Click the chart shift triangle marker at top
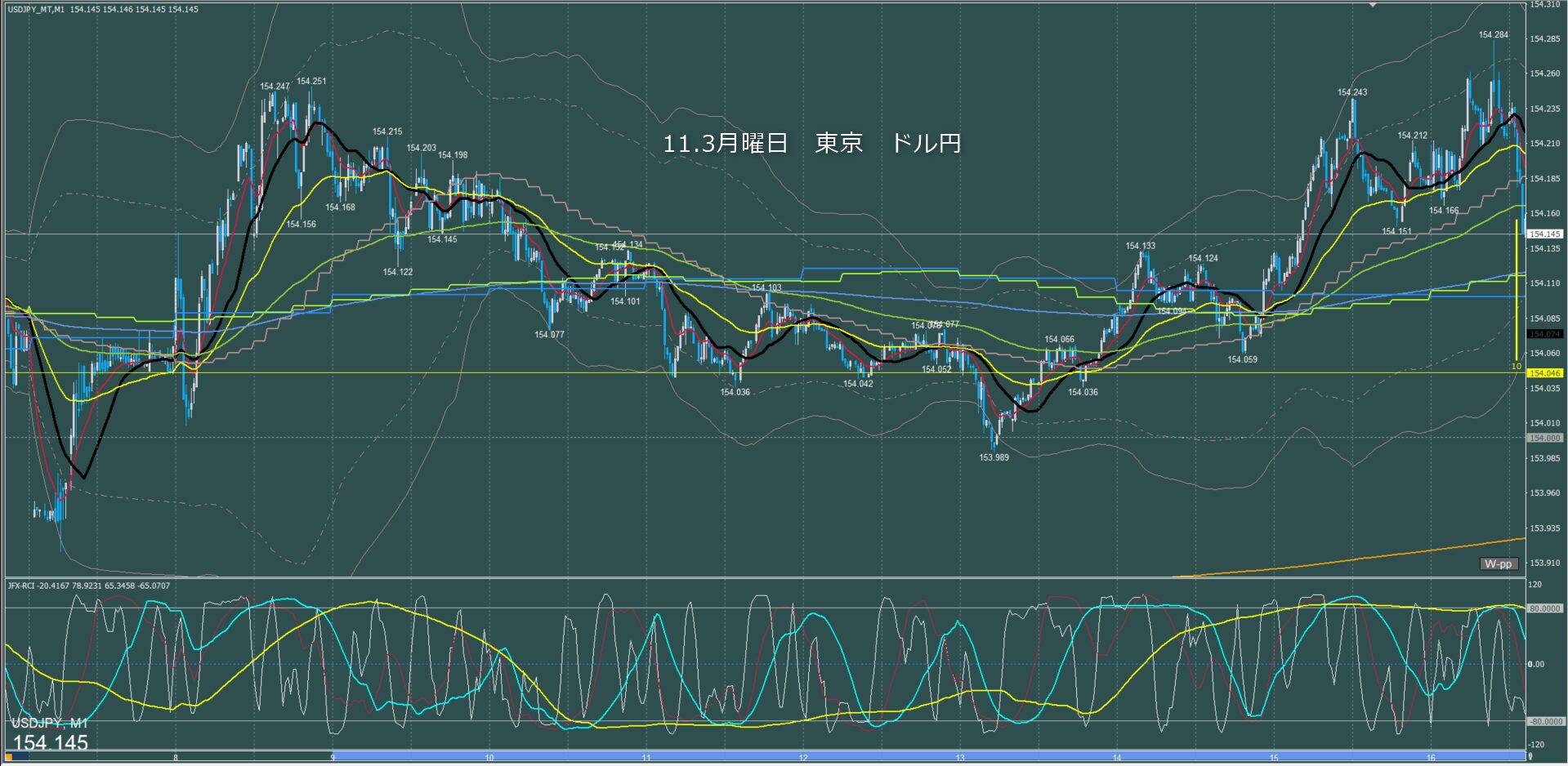The image size is (1568, 766). click(1374, 5)
